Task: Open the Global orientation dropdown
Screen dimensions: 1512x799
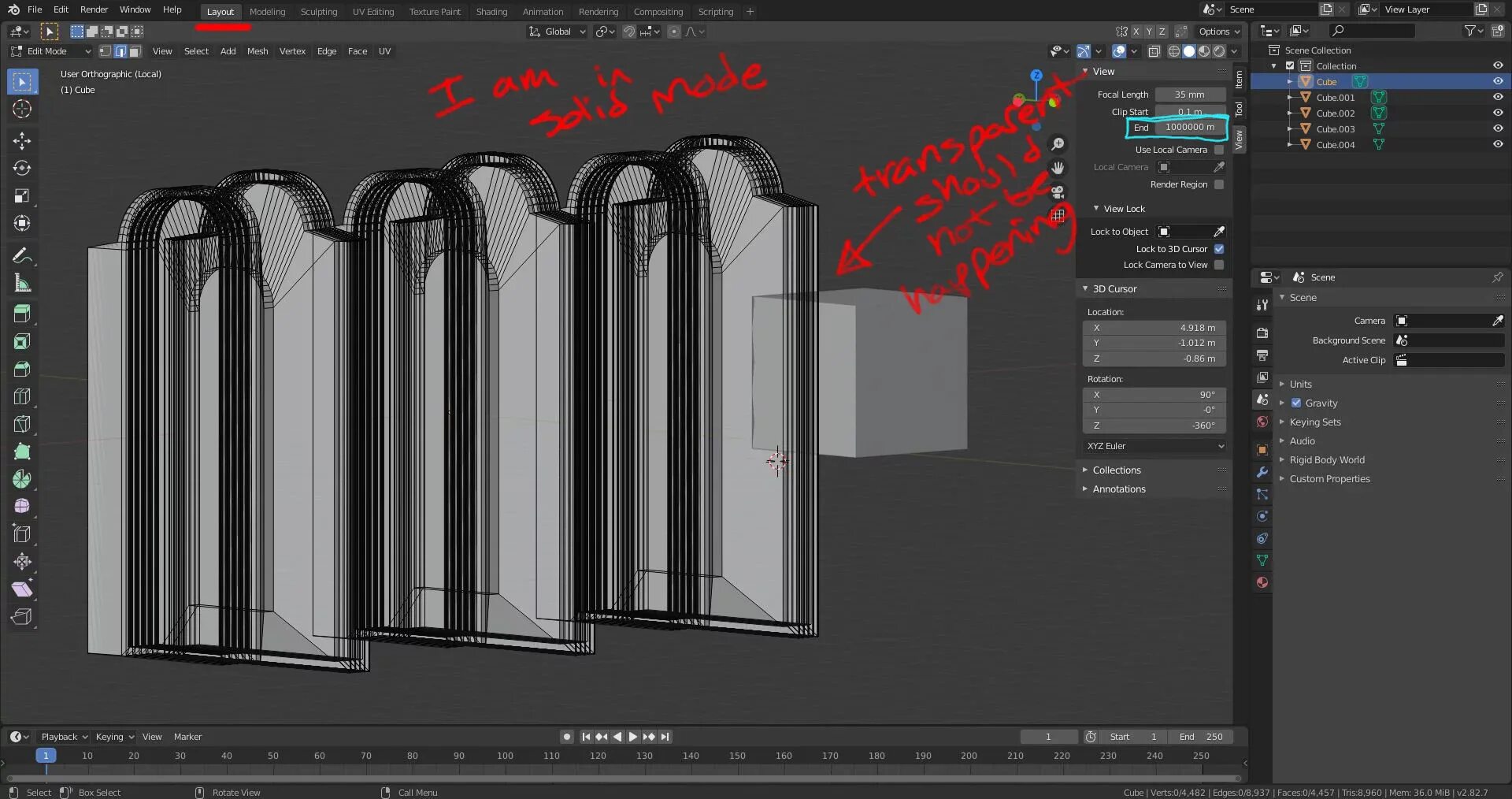Action: pos(558,32)
